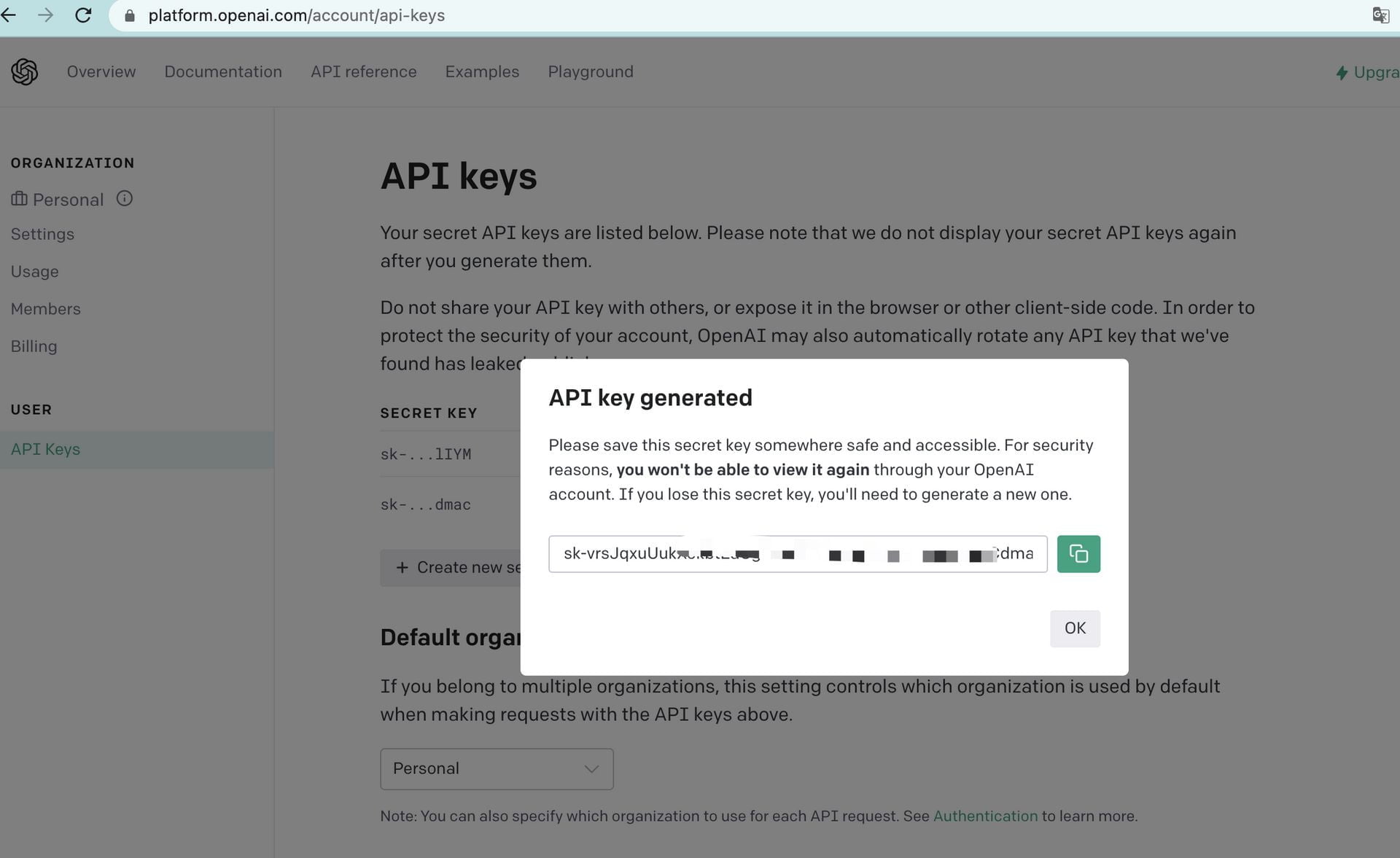The height and width of the screenshot is (858, 1400).
Task: Open the Overview nav item
Action: 101,72
